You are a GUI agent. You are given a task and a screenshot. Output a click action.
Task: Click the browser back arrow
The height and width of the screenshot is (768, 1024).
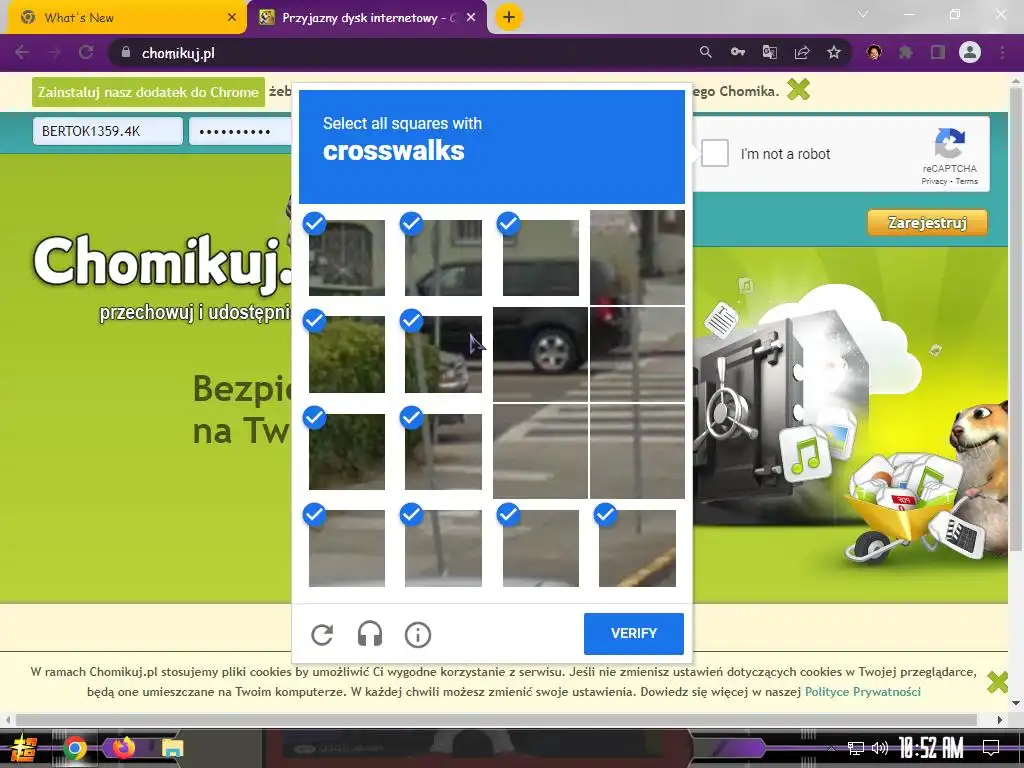[22, 52]
